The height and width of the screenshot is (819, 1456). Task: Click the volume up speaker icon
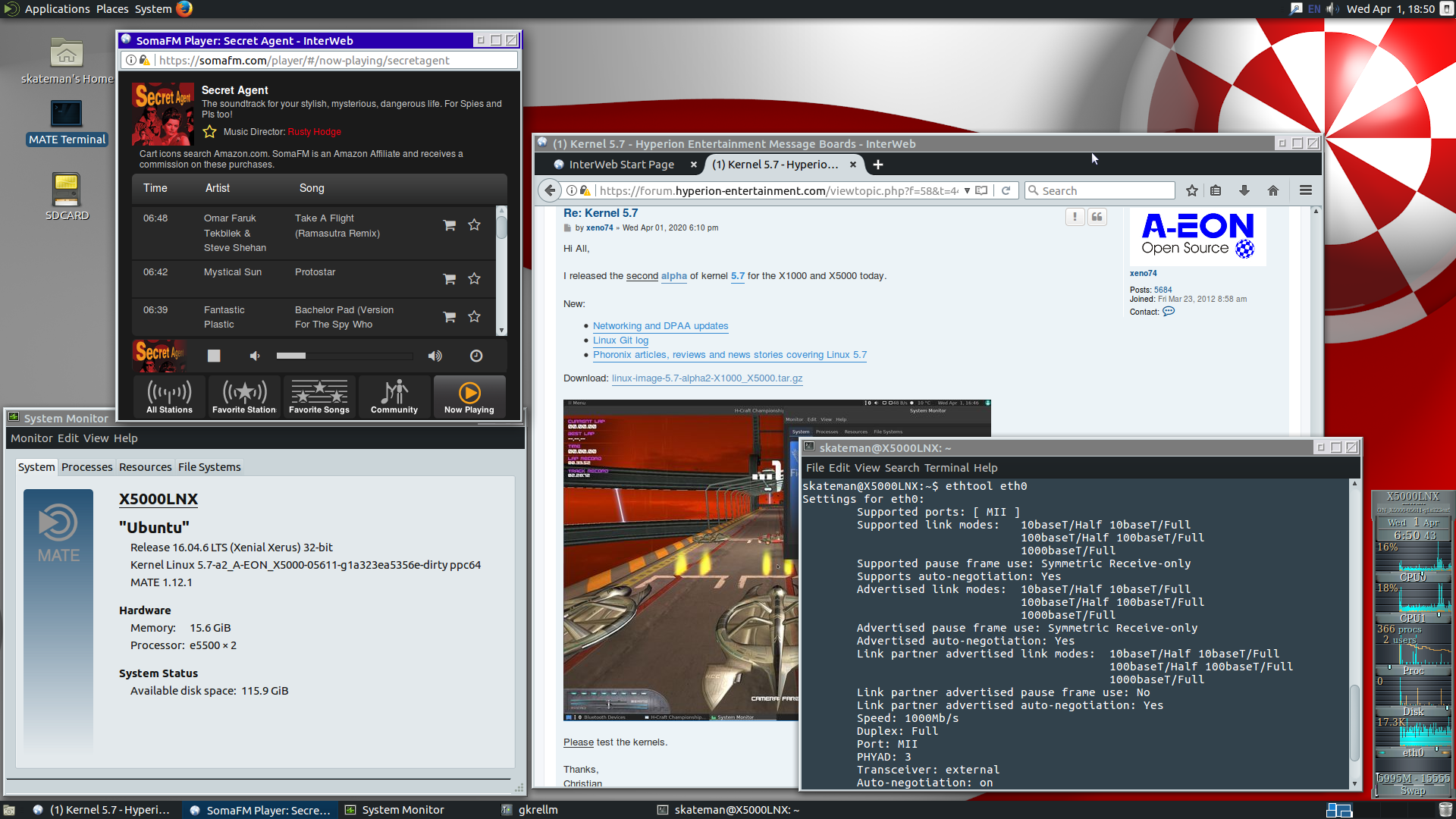point(435,356)
